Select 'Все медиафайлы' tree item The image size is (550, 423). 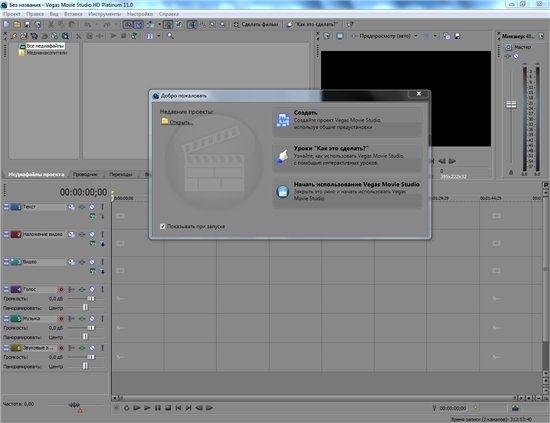click(x=45, y=46)
